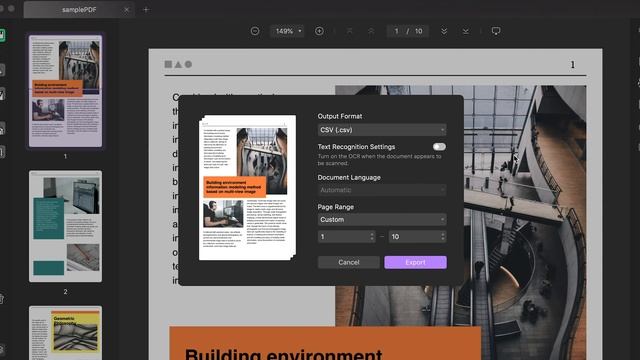Open the Page Range Custom dropdown
The width and height of the screenshot is (640, 360).
pyautogui.click(x=382, y=220)
